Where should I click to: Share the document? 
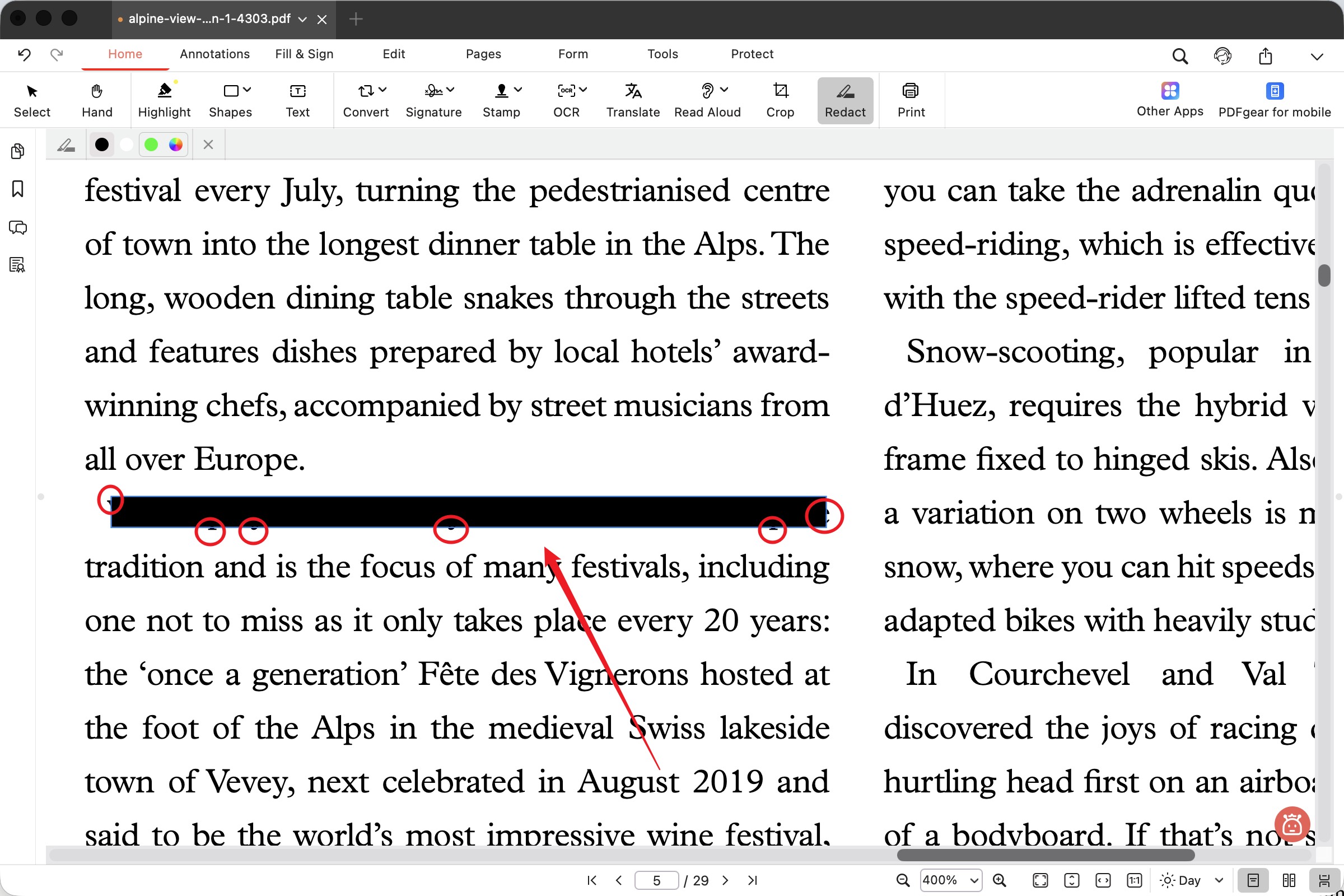(1265, 56)
